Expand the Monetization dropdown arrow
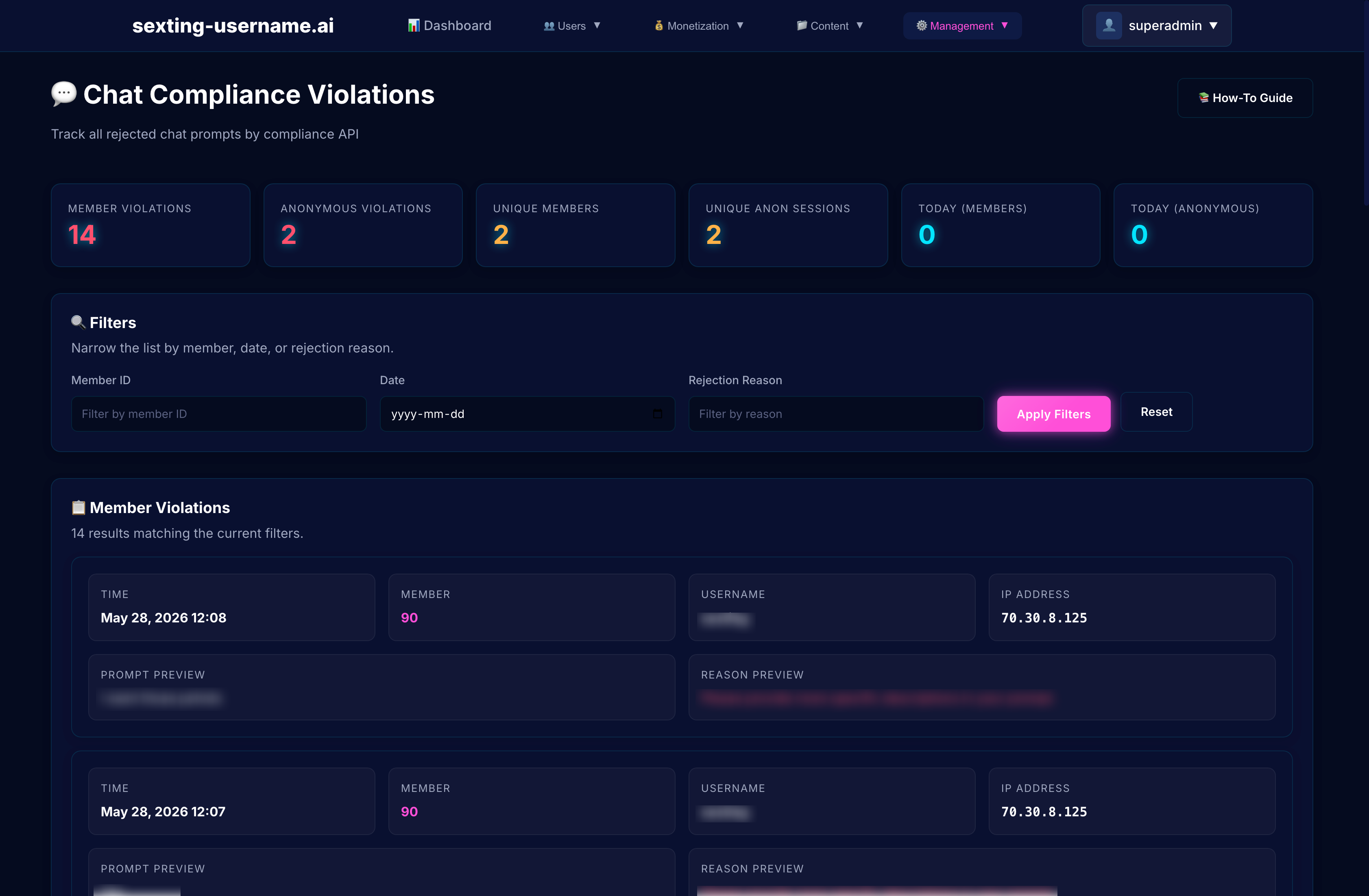1369x896 pixels. pyautogui.click(x=740, y=25)
